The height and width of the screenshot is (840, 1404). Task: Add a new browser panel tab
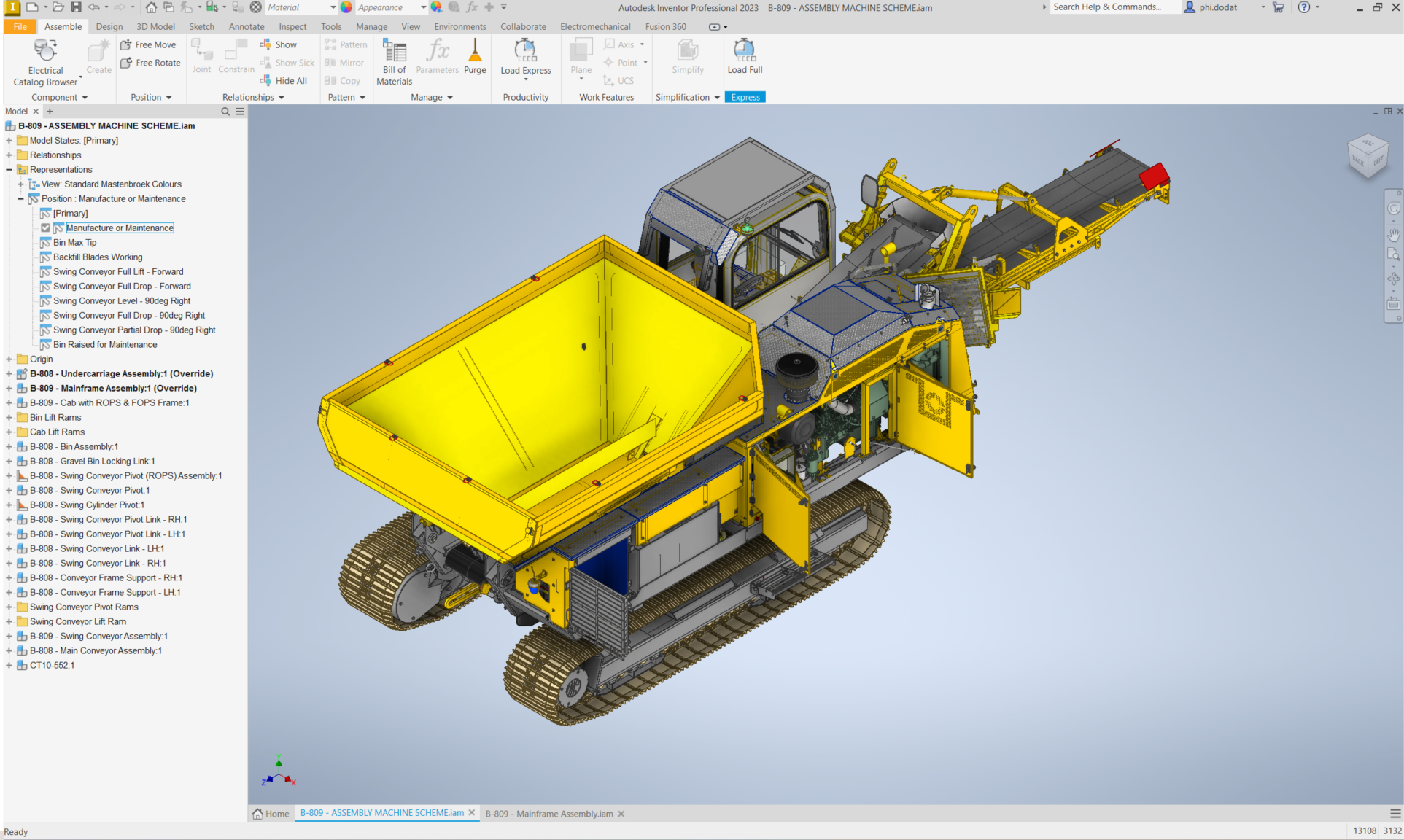point(50,112)
